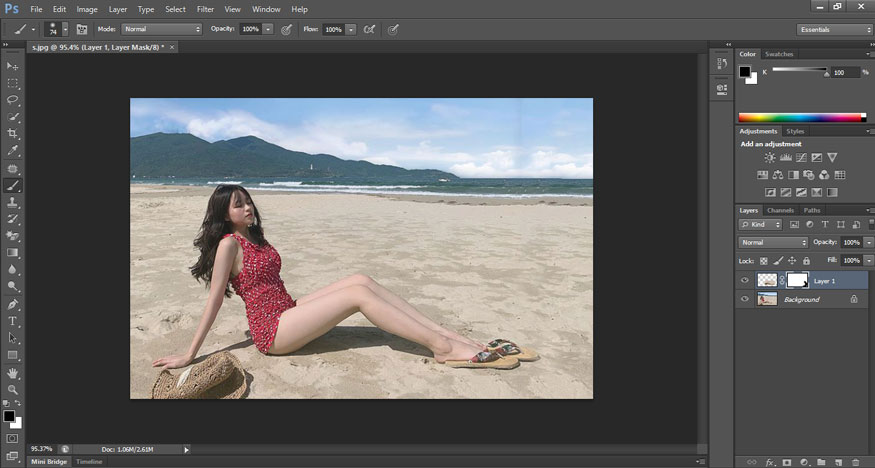Select the Zoom tool
875x468 pixels.
point(13,389)
